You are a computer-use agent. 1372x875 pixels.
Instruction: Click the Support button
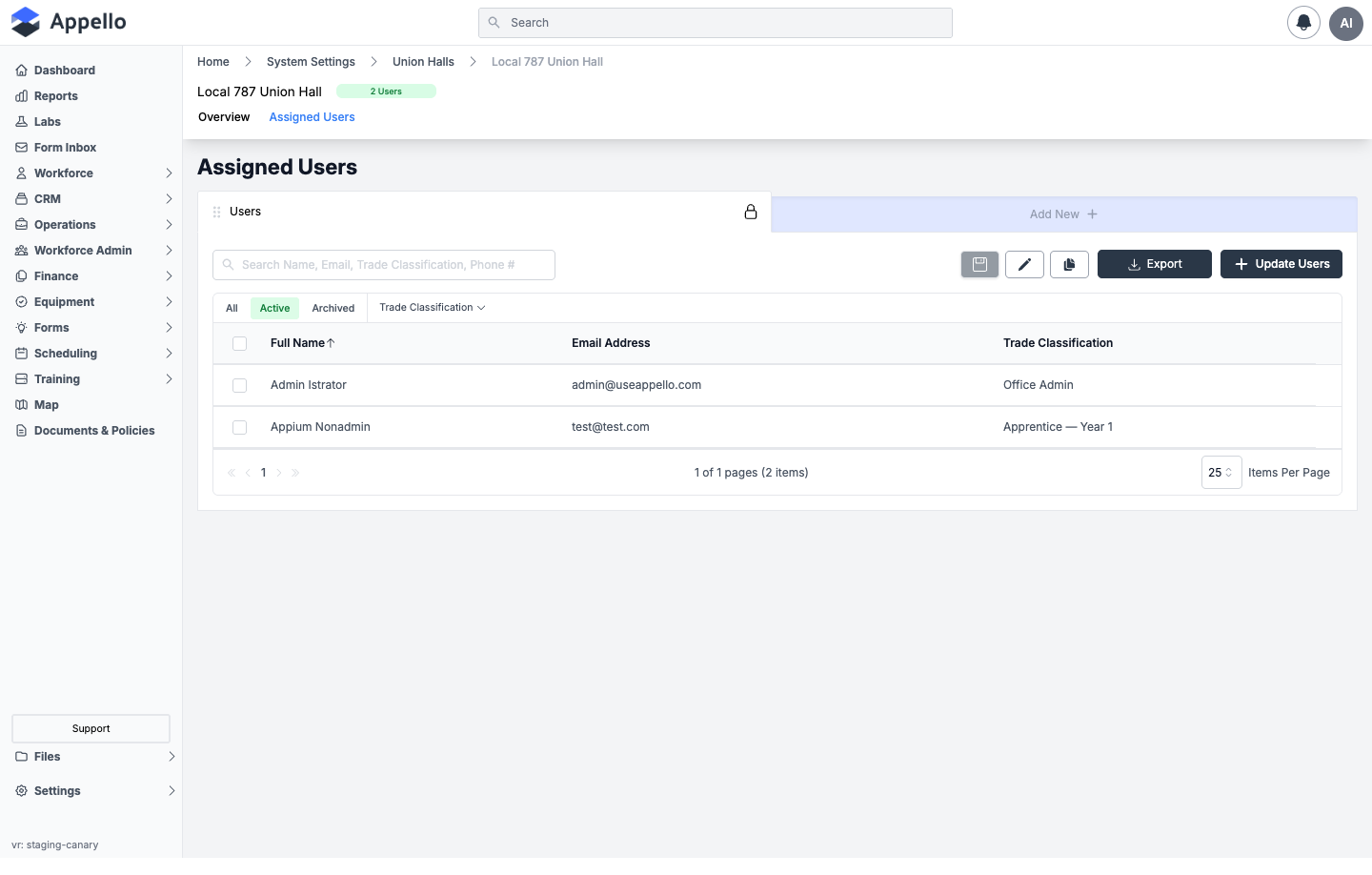[91, 728]
